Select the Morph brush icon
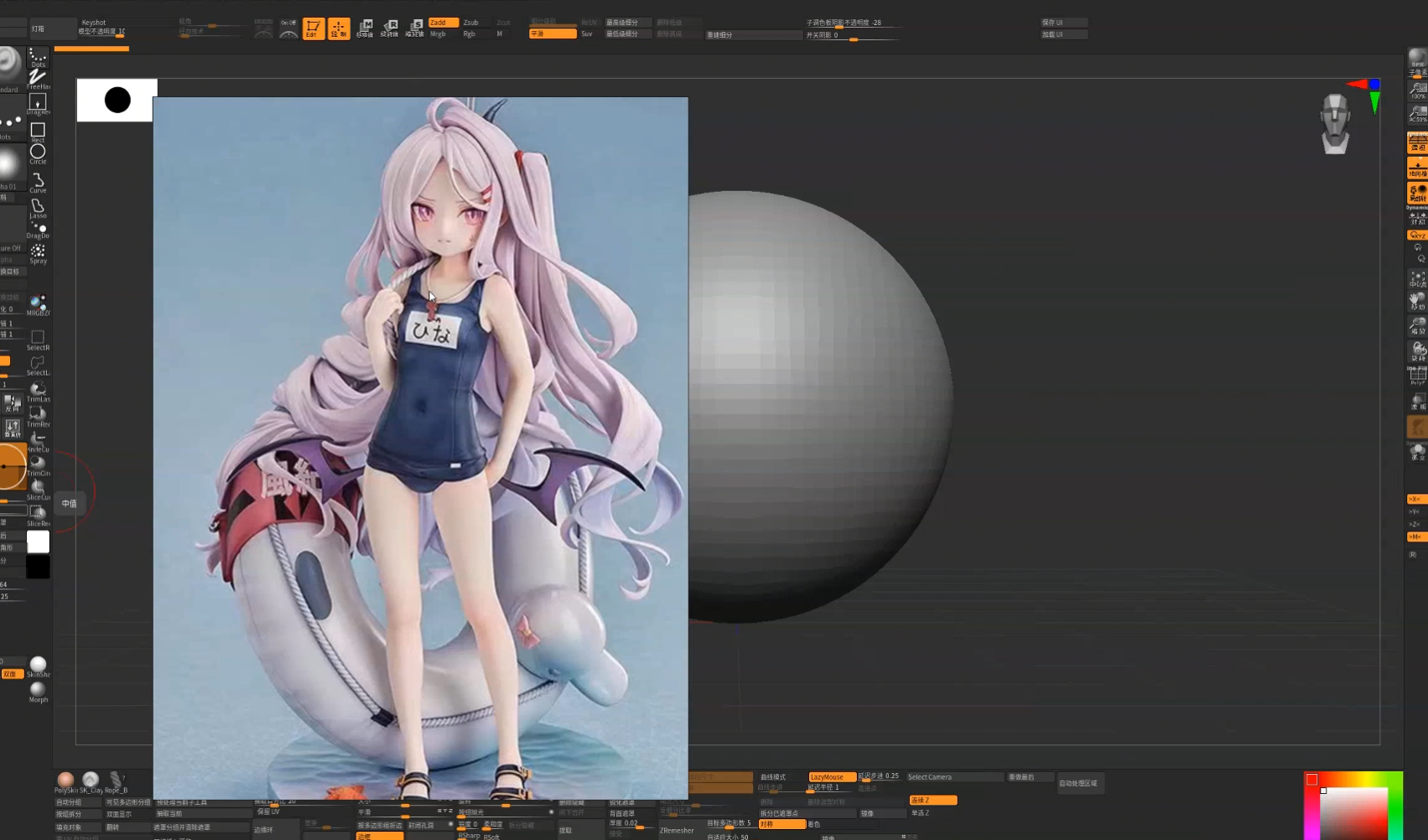This screenshot has width=1428, height=840. coord(38,692)
